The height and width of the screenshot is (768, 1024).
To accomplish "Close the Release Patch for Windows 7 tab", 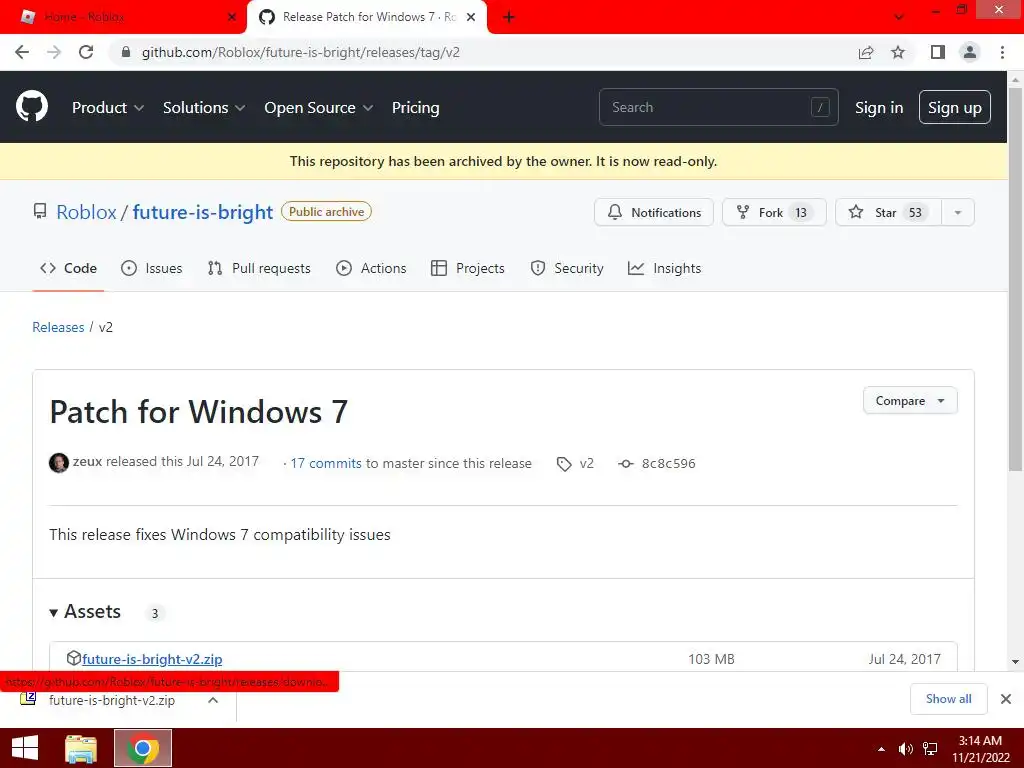I will tap(471, 17).
